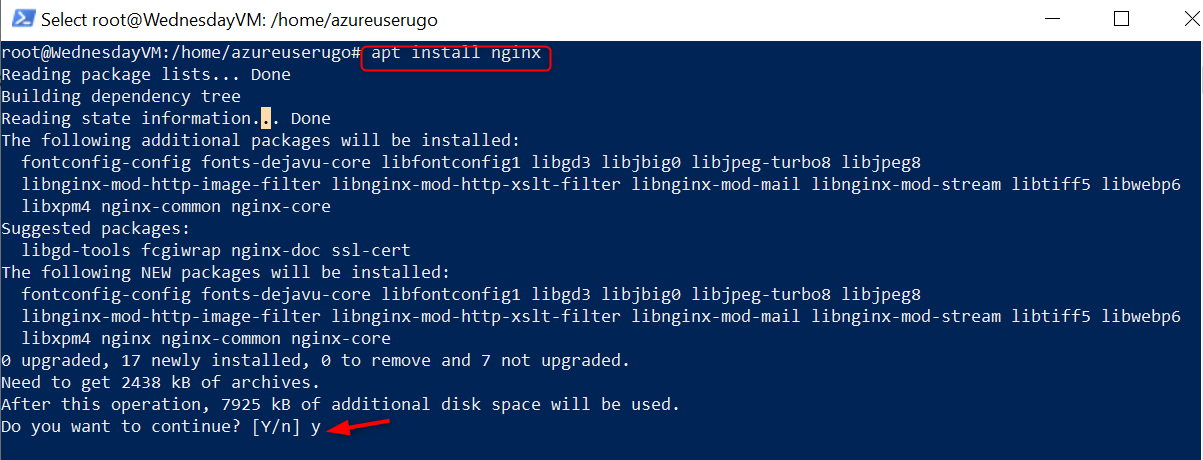
Task: Click ssl-cert in the suggested packages
Action: (x=370, y=251)
